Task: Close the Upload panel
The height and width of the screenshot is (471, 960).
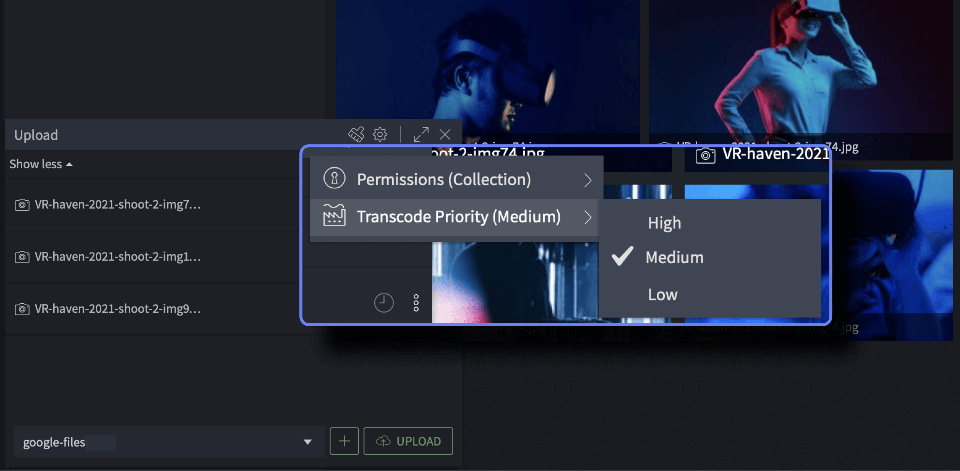Action: pos(445,134)
